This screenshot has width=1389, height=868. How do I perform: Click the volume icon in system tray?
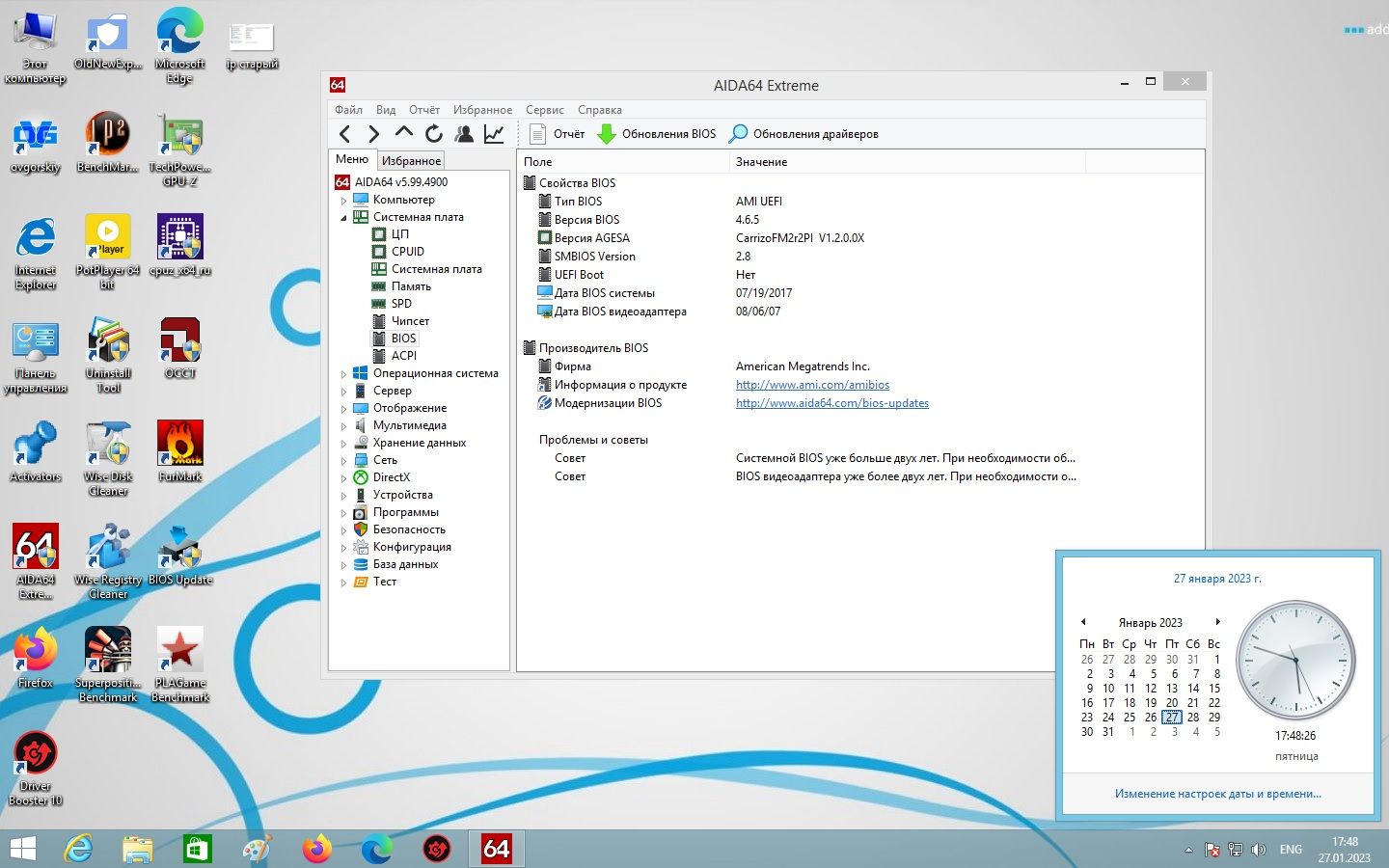click(x=1258, y=850)
